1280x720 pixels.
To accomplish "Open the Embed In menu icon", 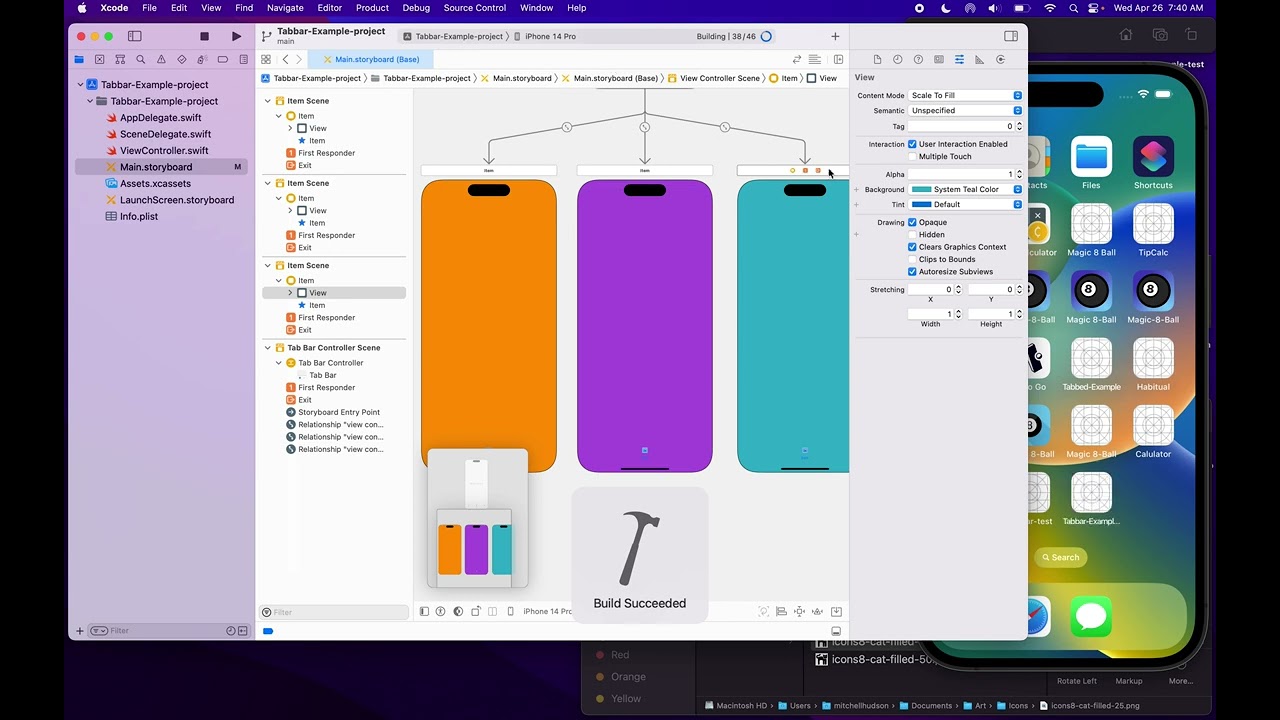I will tap(836, 611).
